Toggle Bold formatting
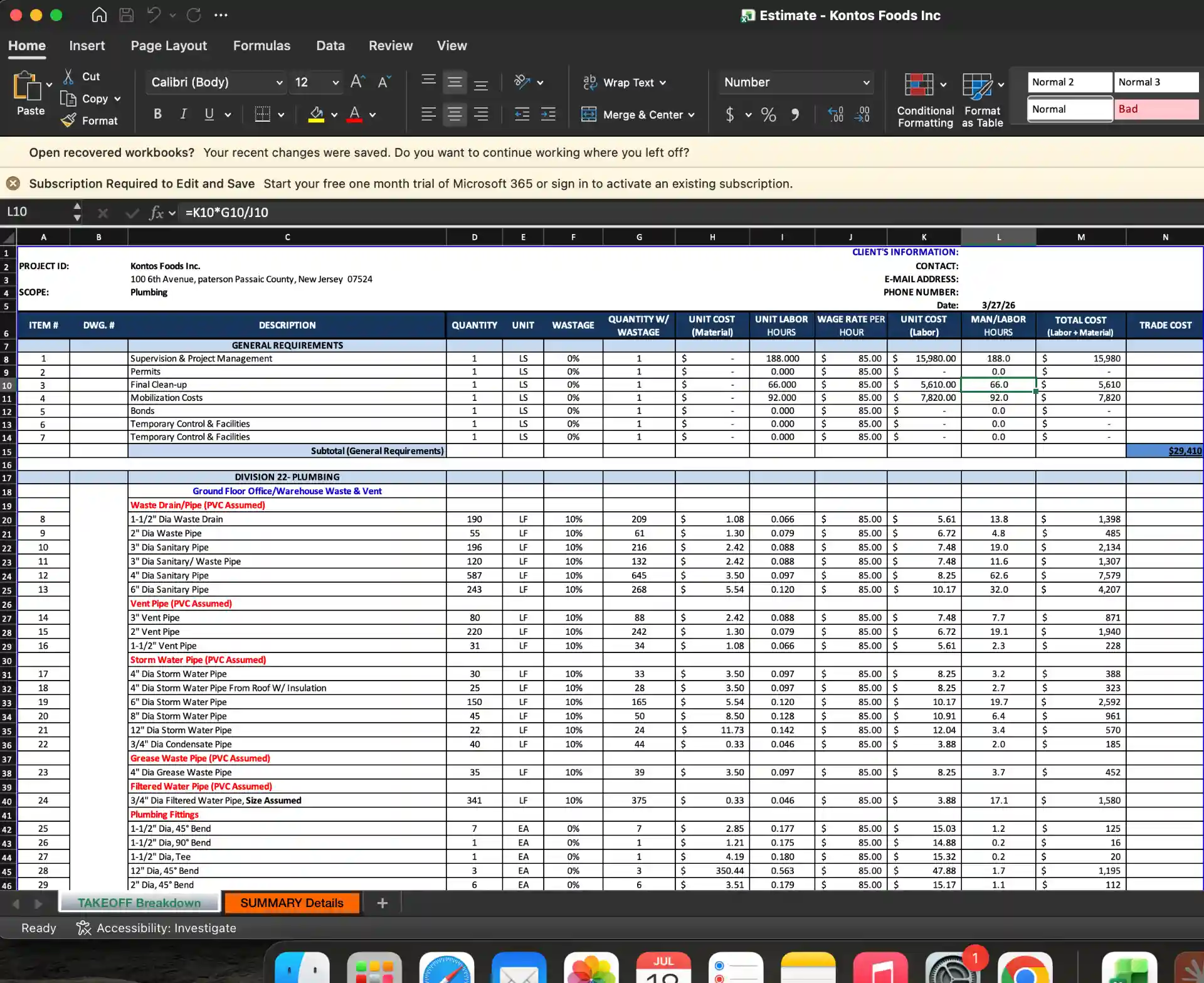The image size is (1204, 983). click(157, 114)
